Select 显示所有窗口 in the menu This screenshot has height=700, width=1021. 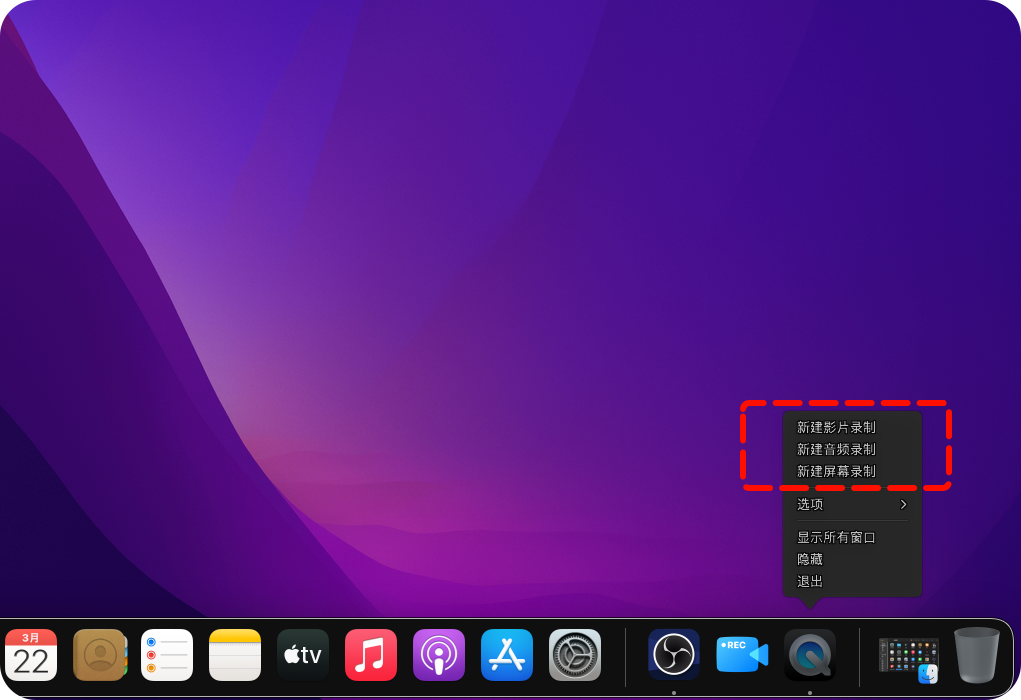pyautogui.click(x=836, y=537)
